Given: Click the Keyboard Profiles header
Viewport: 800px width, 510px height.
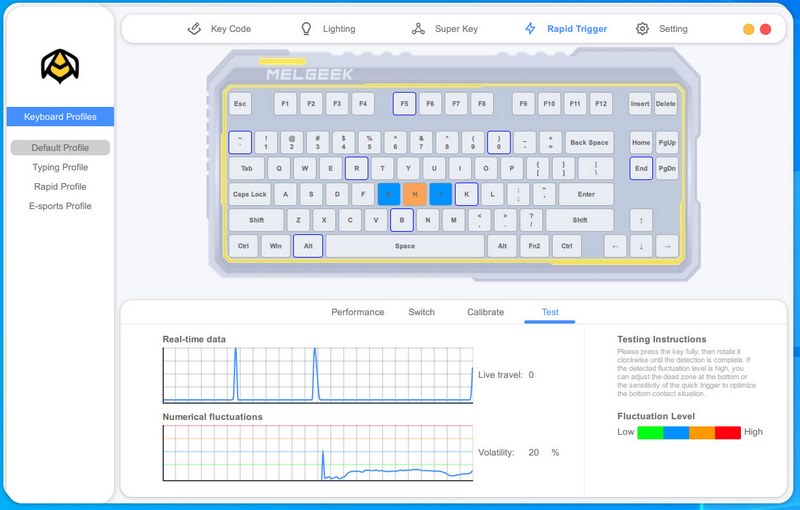Looking at the screenshot, I should pyautogui.click(x=60, y=116).
